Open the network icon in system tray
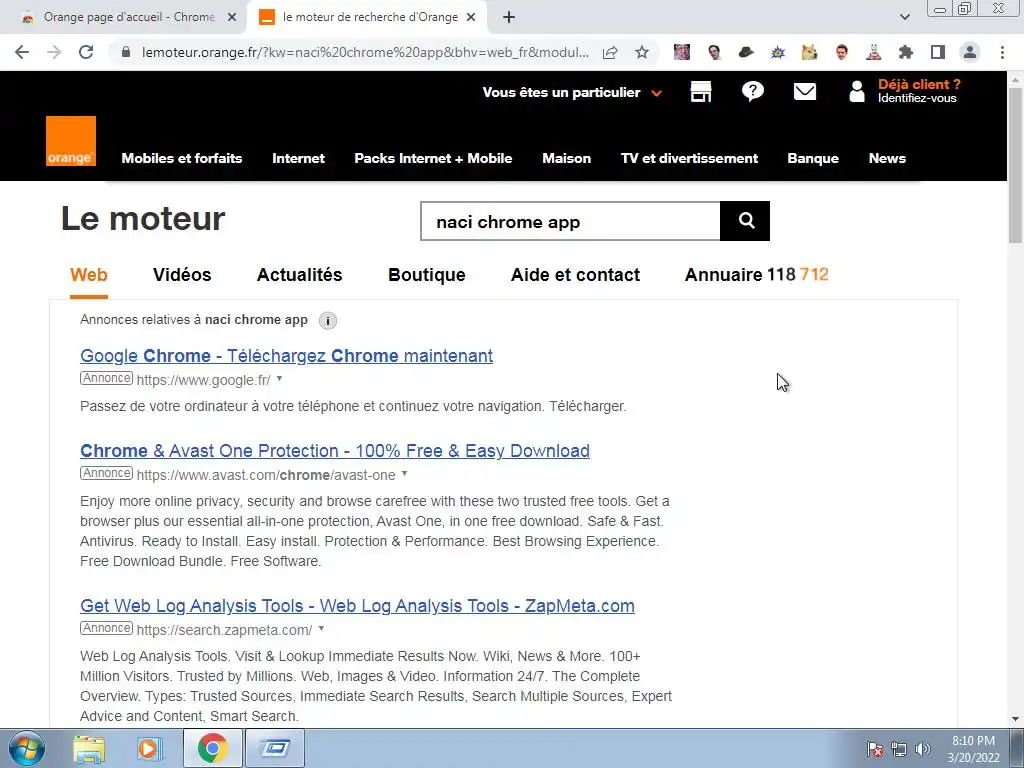The height and width of the screenshot is (768, 1024). point(899,749)
